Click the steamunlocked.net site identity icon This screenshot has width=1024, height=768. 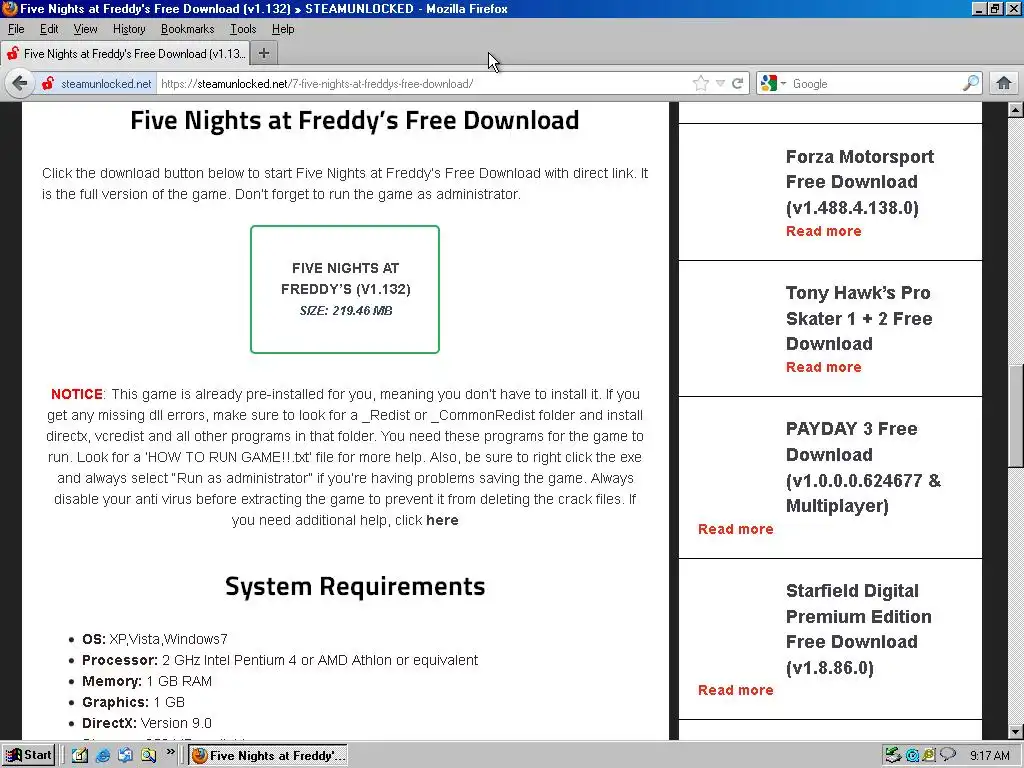(48, 84)
